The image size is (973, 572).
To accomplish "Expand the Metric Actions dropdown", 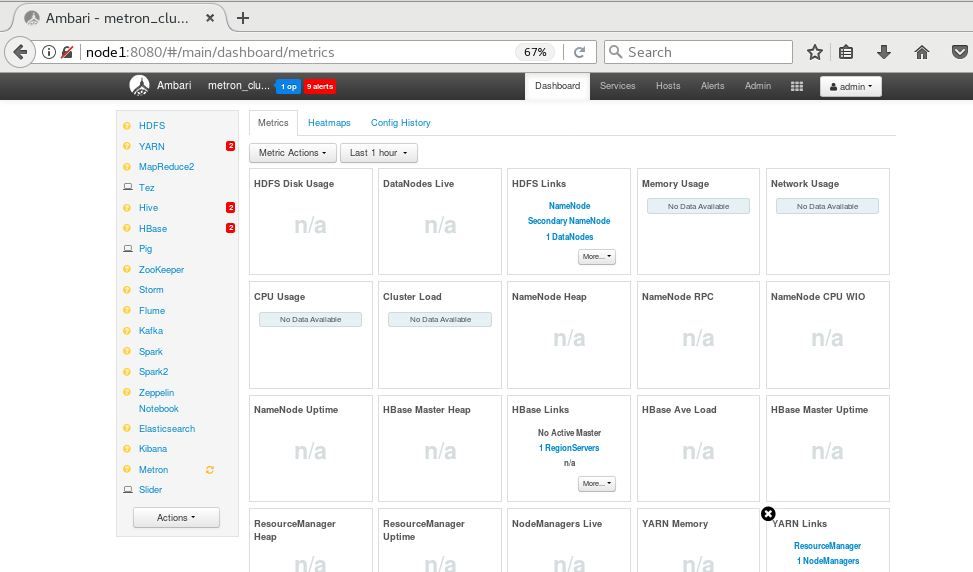I will [x=293, y=153].
